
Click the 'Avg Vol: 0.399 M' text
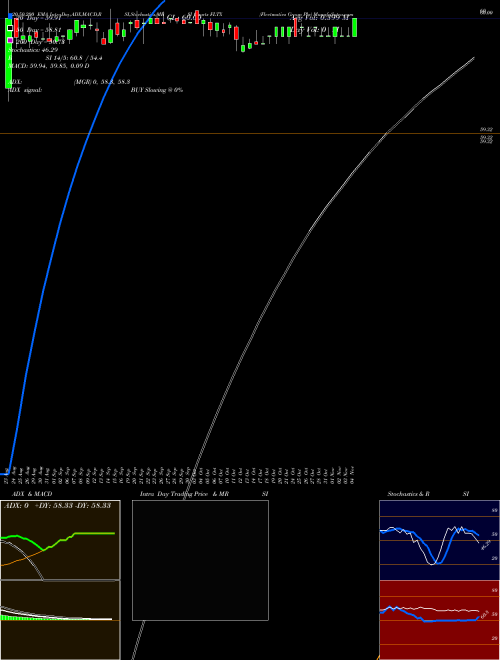[x=319, y=18]
